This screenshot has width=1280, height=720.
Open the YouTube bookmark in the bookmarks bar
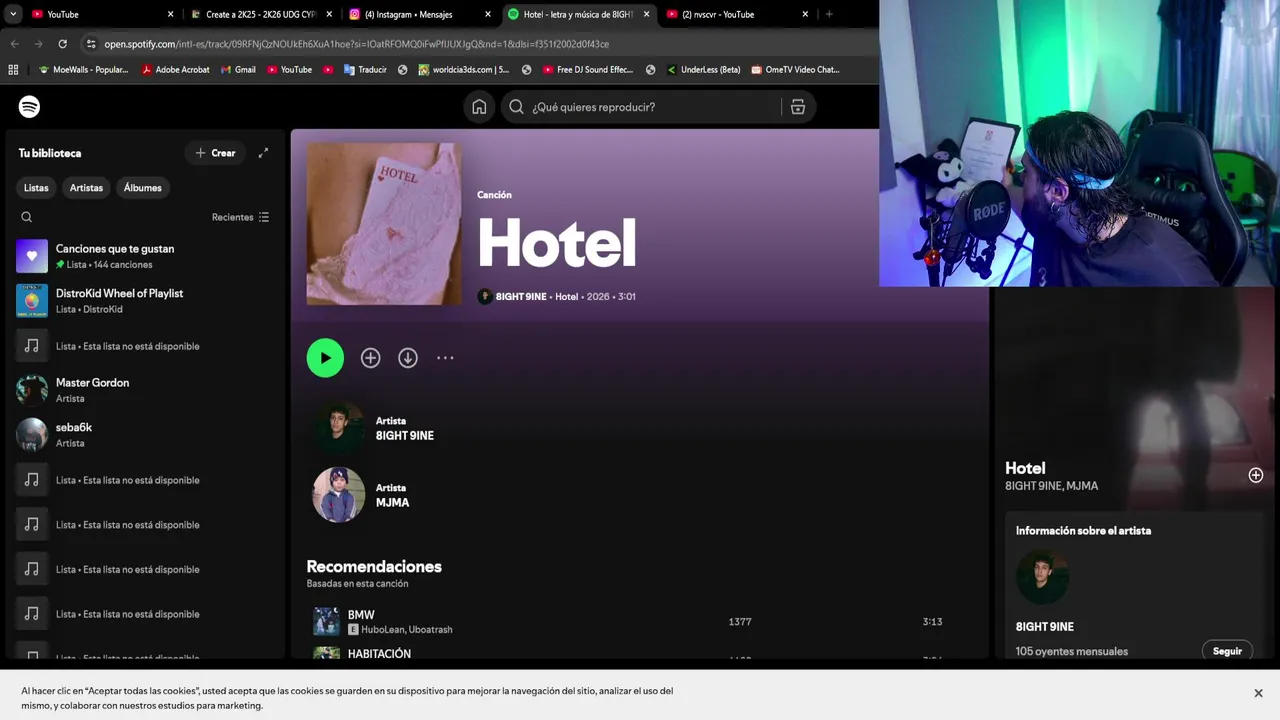(289, 70)
